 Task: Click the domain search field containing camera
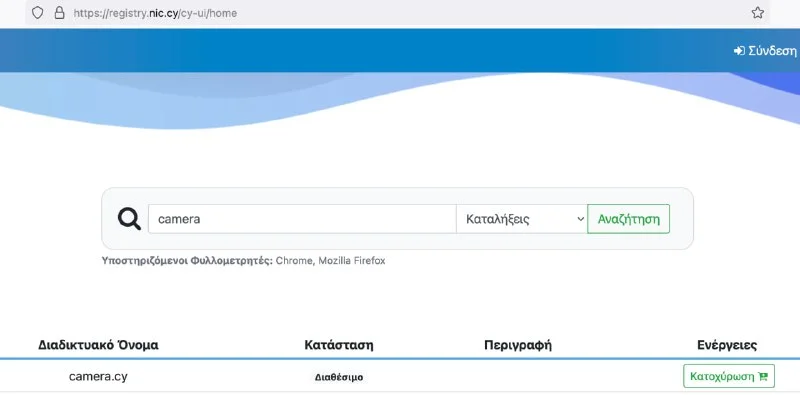click(302, 219)
